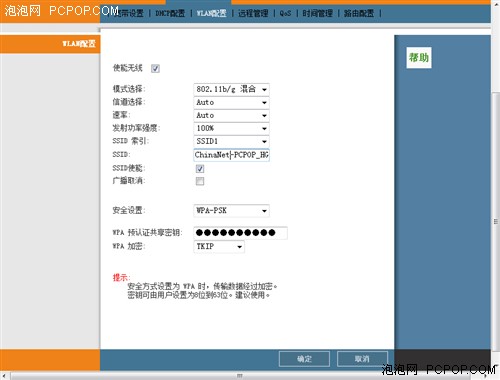Click the 取消 cancel button
This screenshot has height=380, width=500.
click(x=362, y=359)
